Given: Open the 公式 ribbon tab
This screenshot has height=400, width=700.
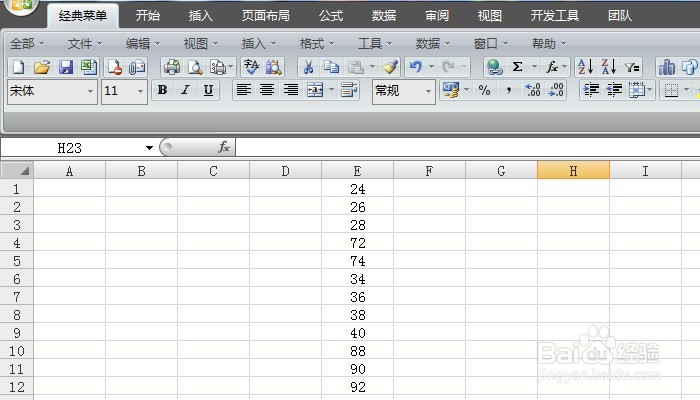Looking at the screenshot, I should (331, 16).
